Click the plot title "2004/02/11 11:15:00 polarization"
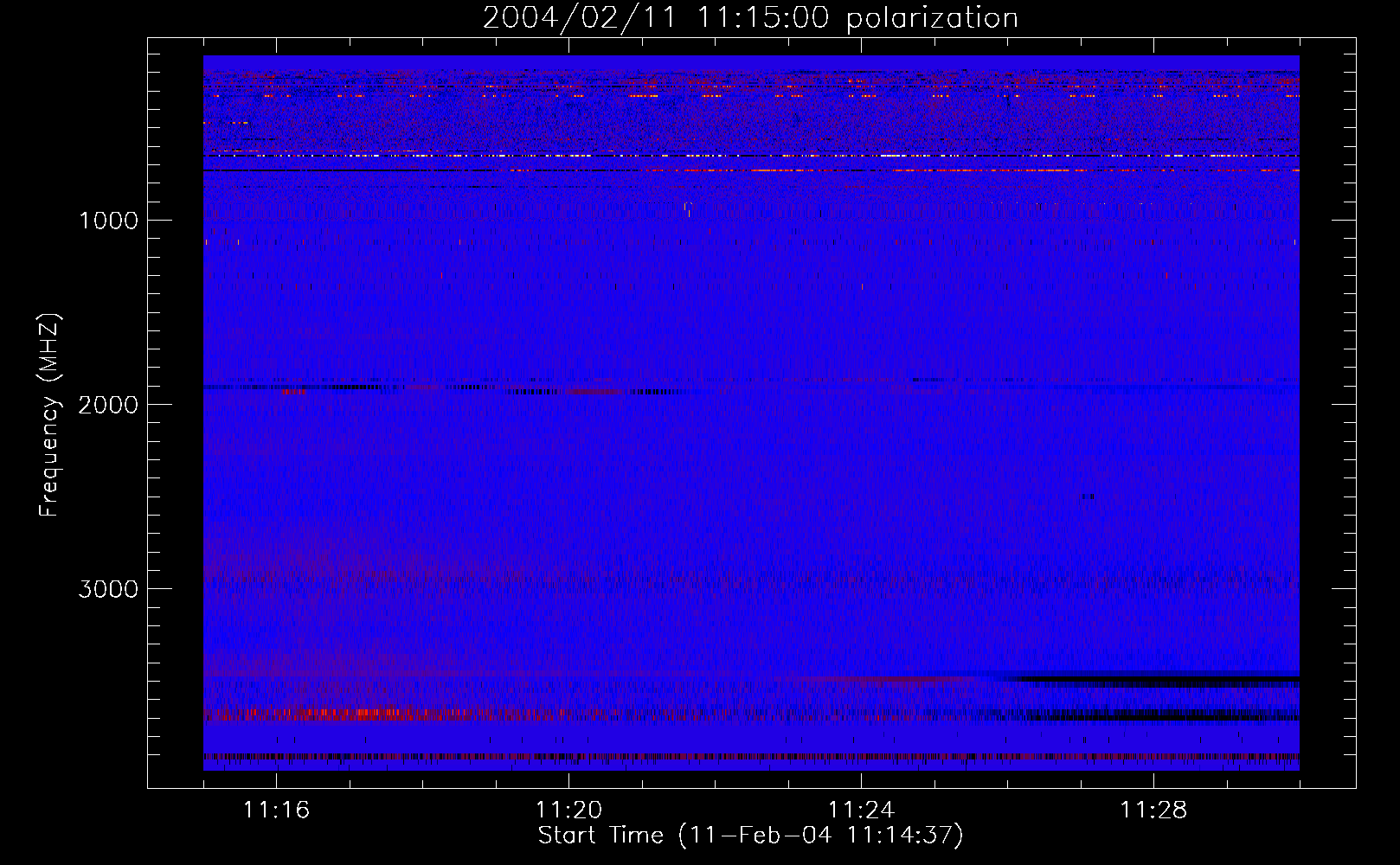The height and width of the screenshot is (865, 1400). pos(750,17)
